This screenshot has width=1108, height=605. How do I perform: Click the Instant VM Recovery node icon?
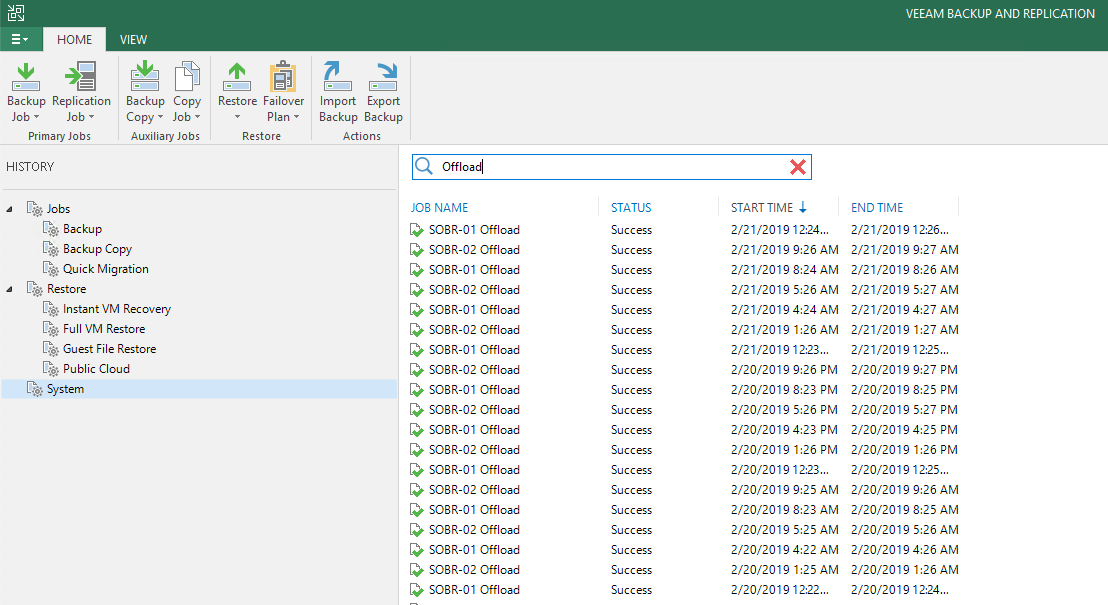pyautogui.click(x=51, y=309)
